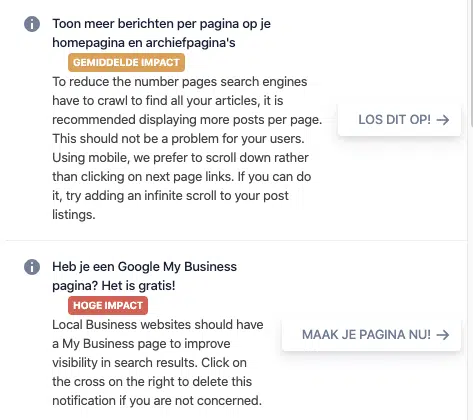Click the line 'a My Business page to improve'
This screenshot has width=473, height=420.
[141, 344]
